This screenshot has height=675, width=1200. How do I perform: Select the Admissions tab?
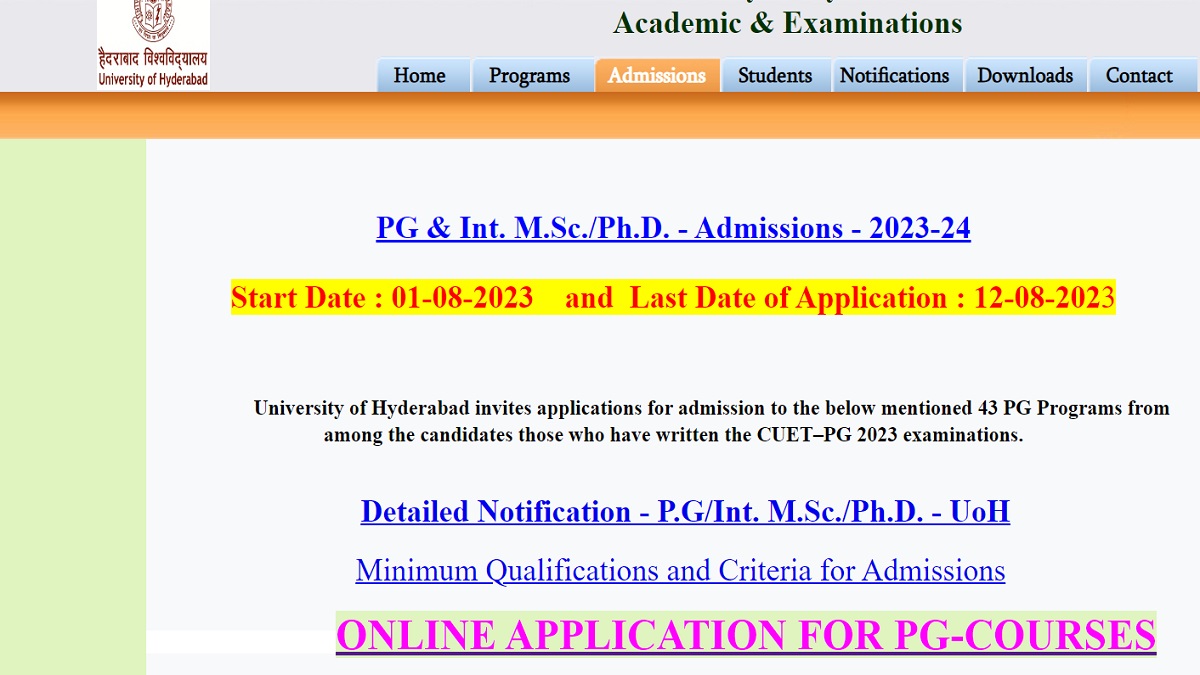click(657, 76)
